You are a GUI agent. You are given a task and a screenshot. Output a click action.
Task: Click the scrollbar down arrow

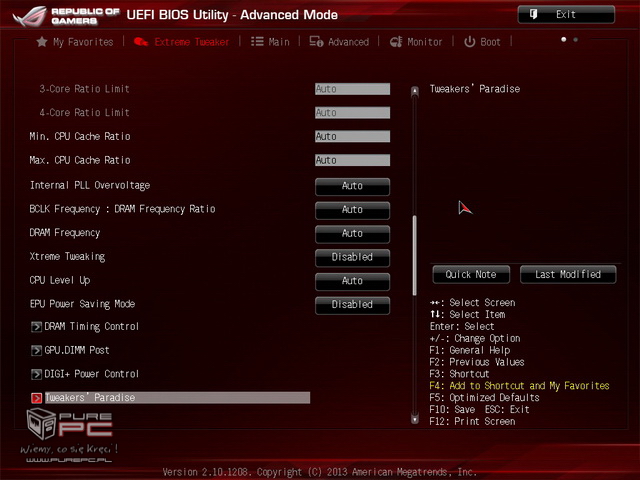pos(415,419)
